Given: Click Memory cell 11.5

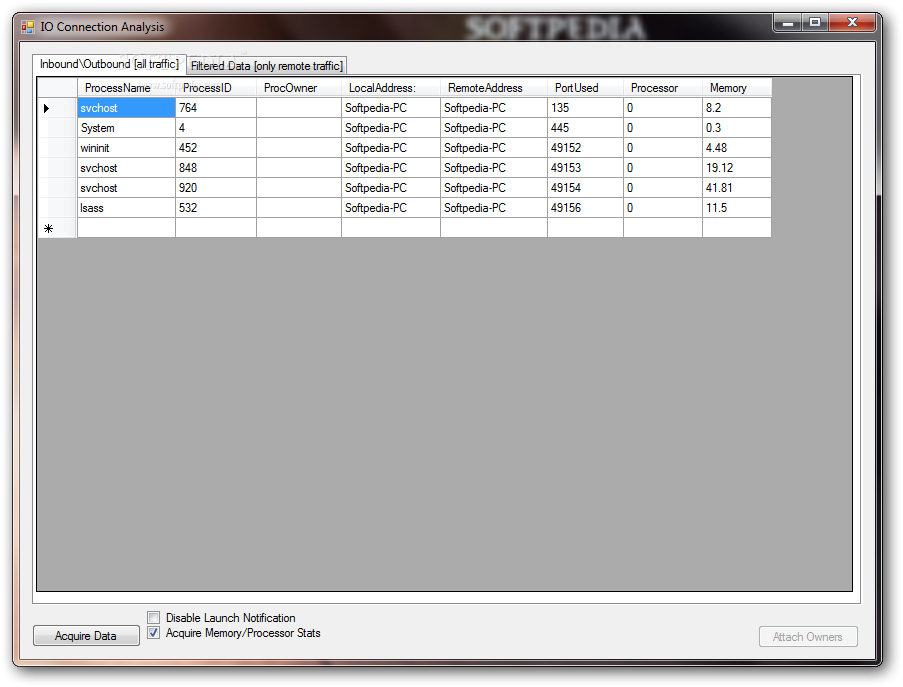Looking at the screenshot, I should click(737, 208).
